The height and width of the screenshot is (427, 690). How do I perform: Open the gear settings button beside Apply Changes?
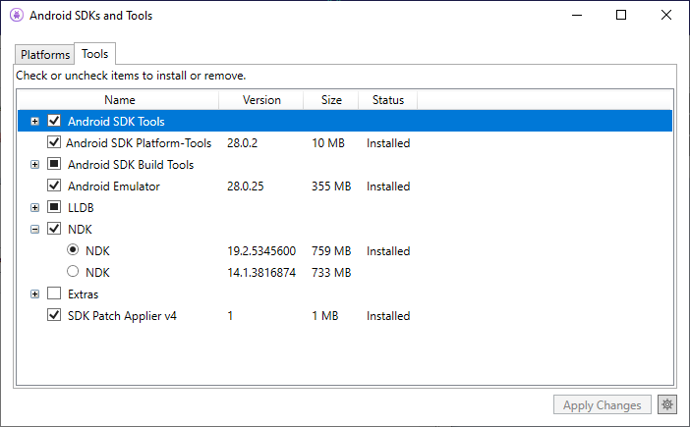pyautogui.click(x=667, y=404)
